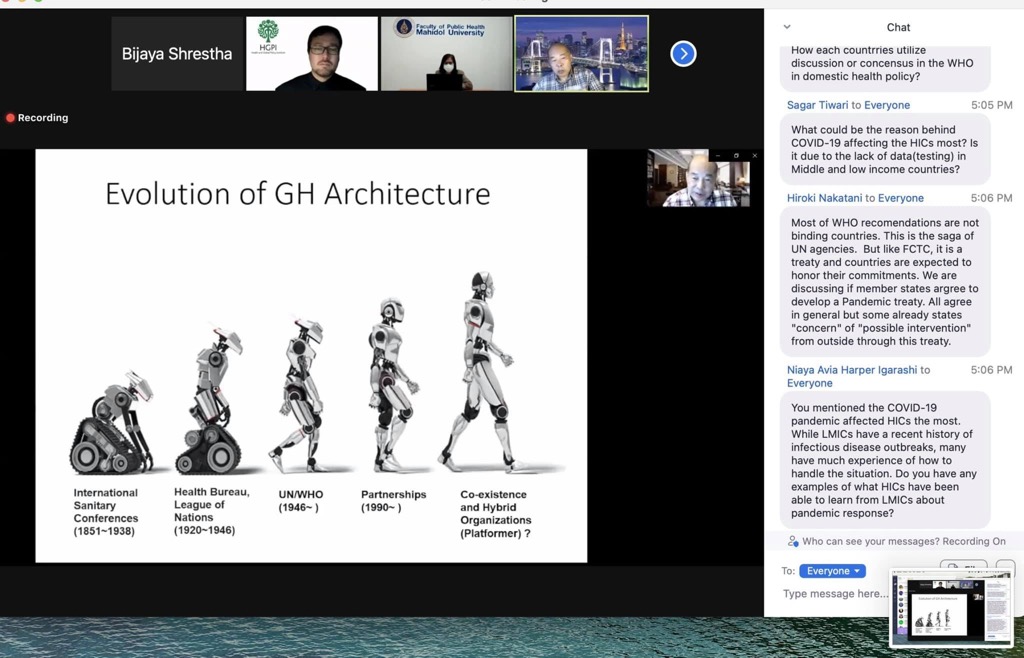This screenshot has height=658, width=1024.
Task: Collapse the Chat panel chevron
Action: (787, 27)
